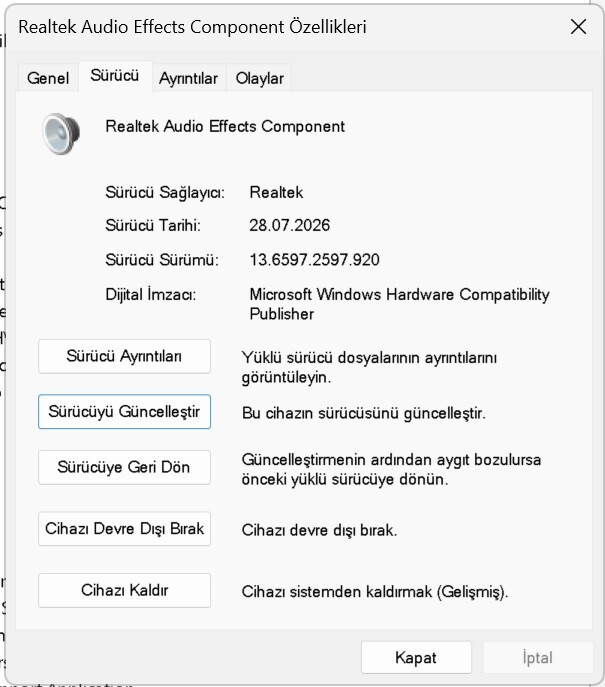The height and width of the screenshot is (687, 605).
Task: Open the Ayrıntılar tab
Action: (188, 78)
